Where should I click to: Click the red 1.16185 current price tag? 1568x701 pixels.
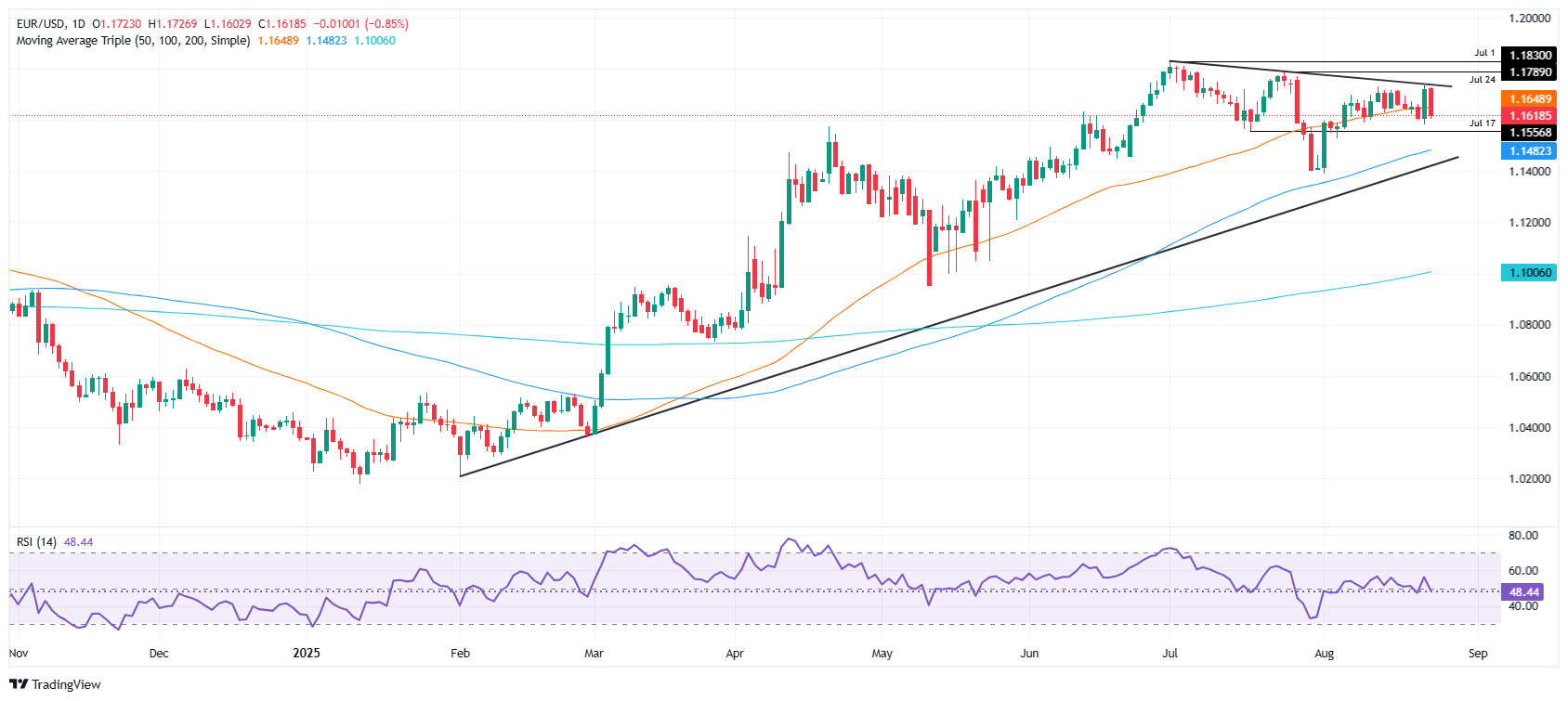1529,116
